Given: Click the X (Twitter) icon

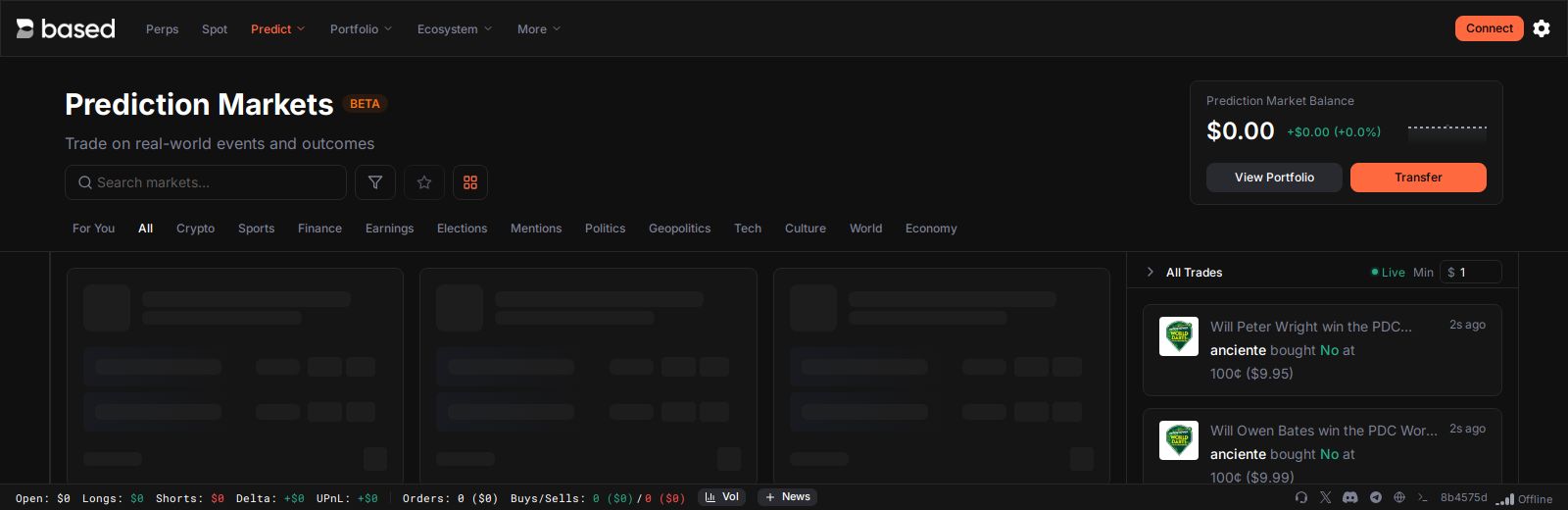Looking at the screenshot, I should (x=1326, y=497).
